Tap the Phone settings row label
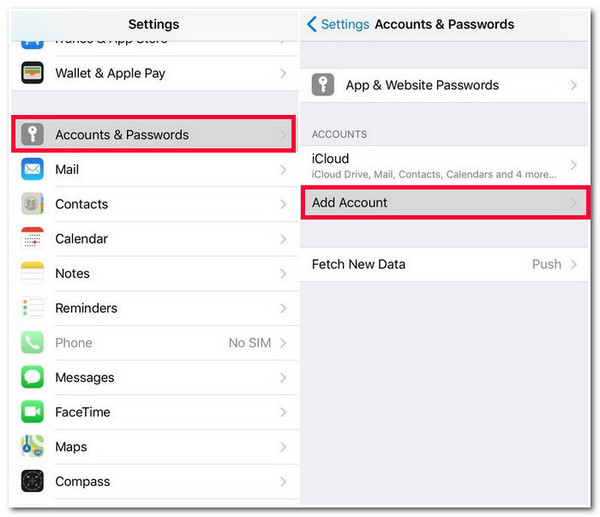Viewport: 600px width, 517px height. pos(73,342)
